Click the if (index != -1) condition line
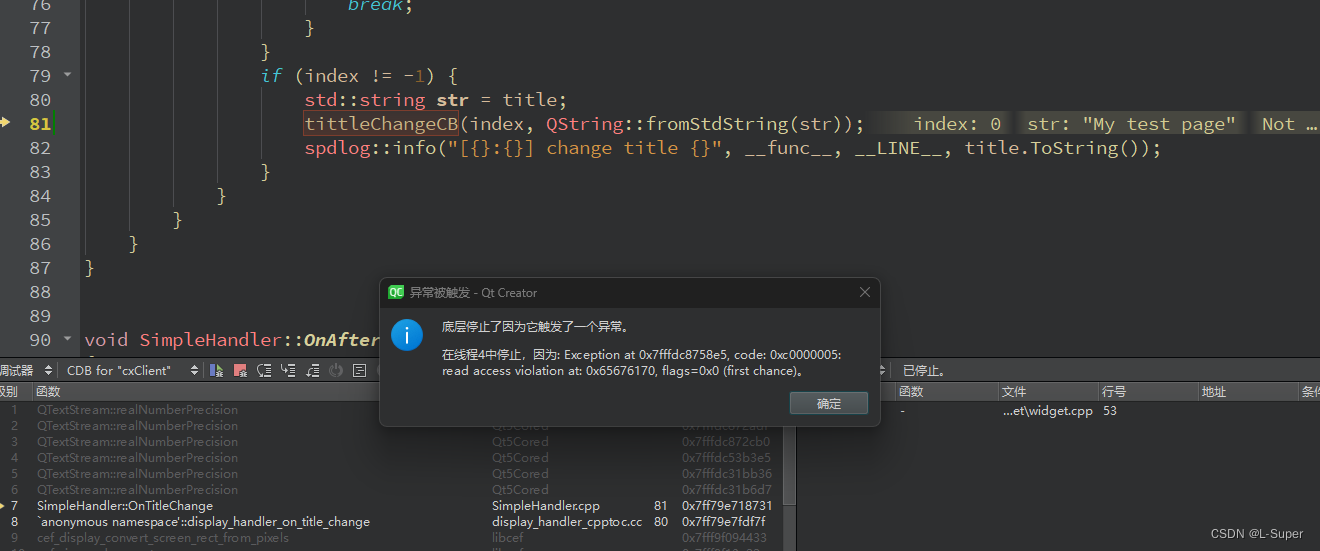The height and width of the screenshot is (551, 1320). (x=359, y=76)
